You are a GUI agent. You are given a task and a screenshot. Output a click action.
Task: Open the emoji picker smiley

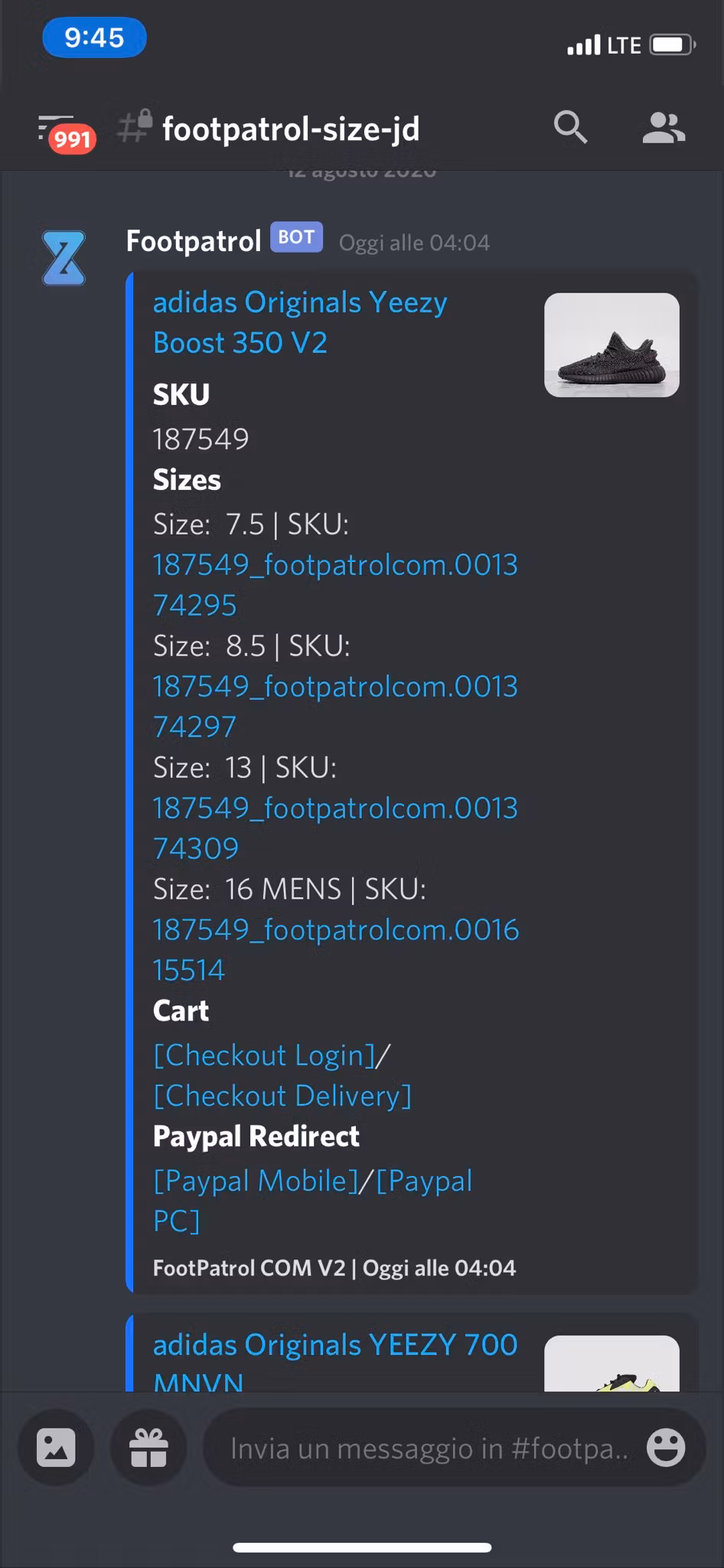click(665, 1448)
